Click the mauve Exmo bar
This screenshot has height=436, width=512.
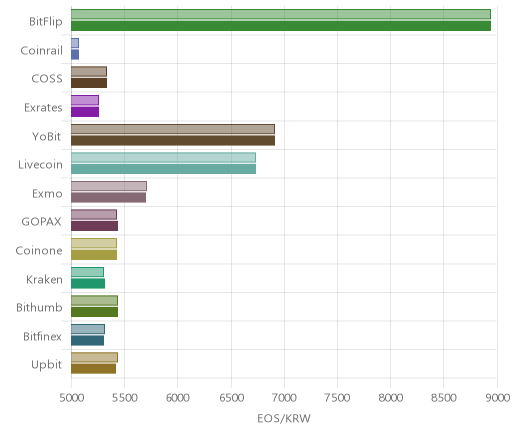pyautogui.click(x=108, y=198)
